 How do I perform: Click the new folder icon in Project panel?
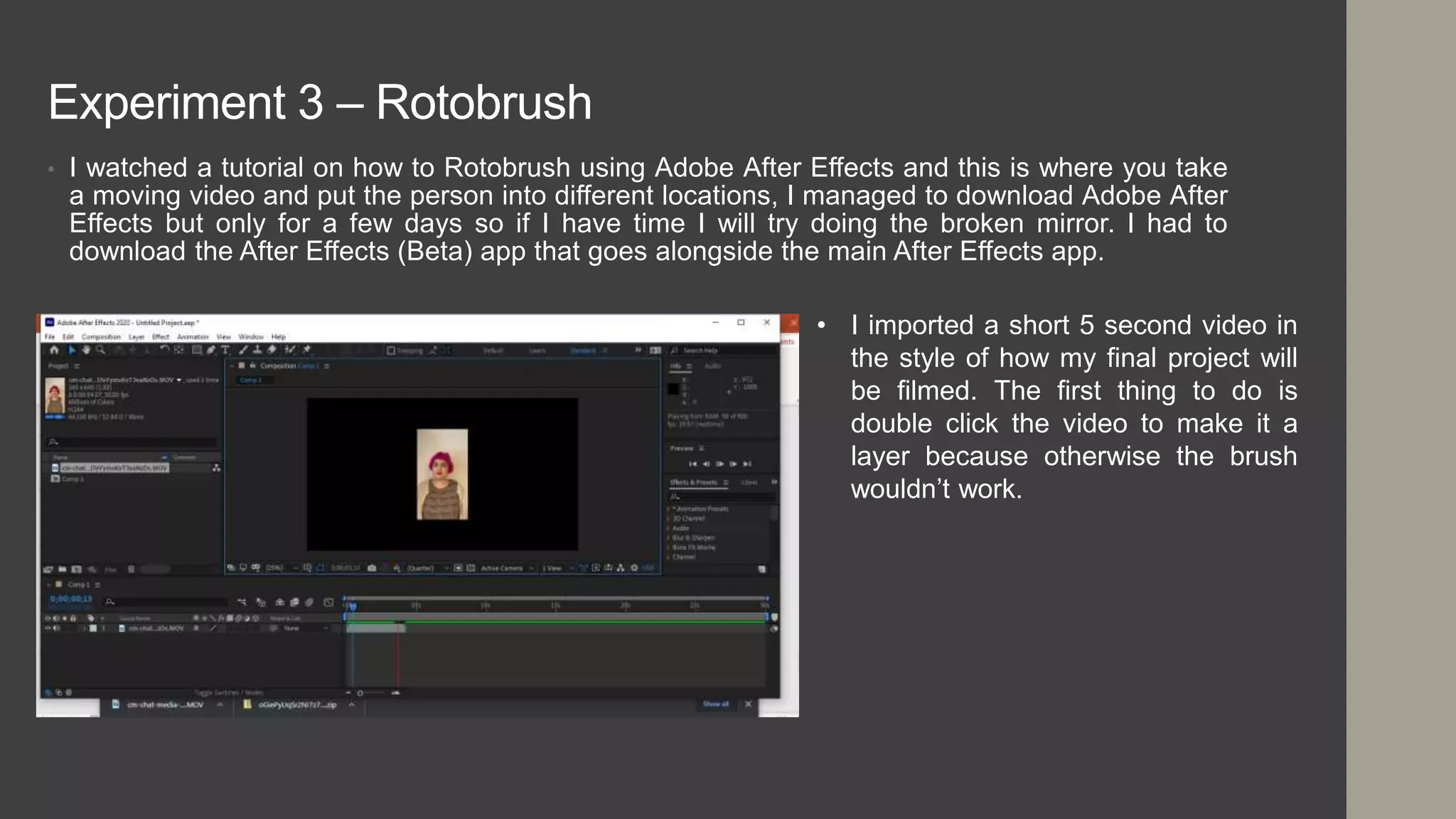click(x=63, y=569)
